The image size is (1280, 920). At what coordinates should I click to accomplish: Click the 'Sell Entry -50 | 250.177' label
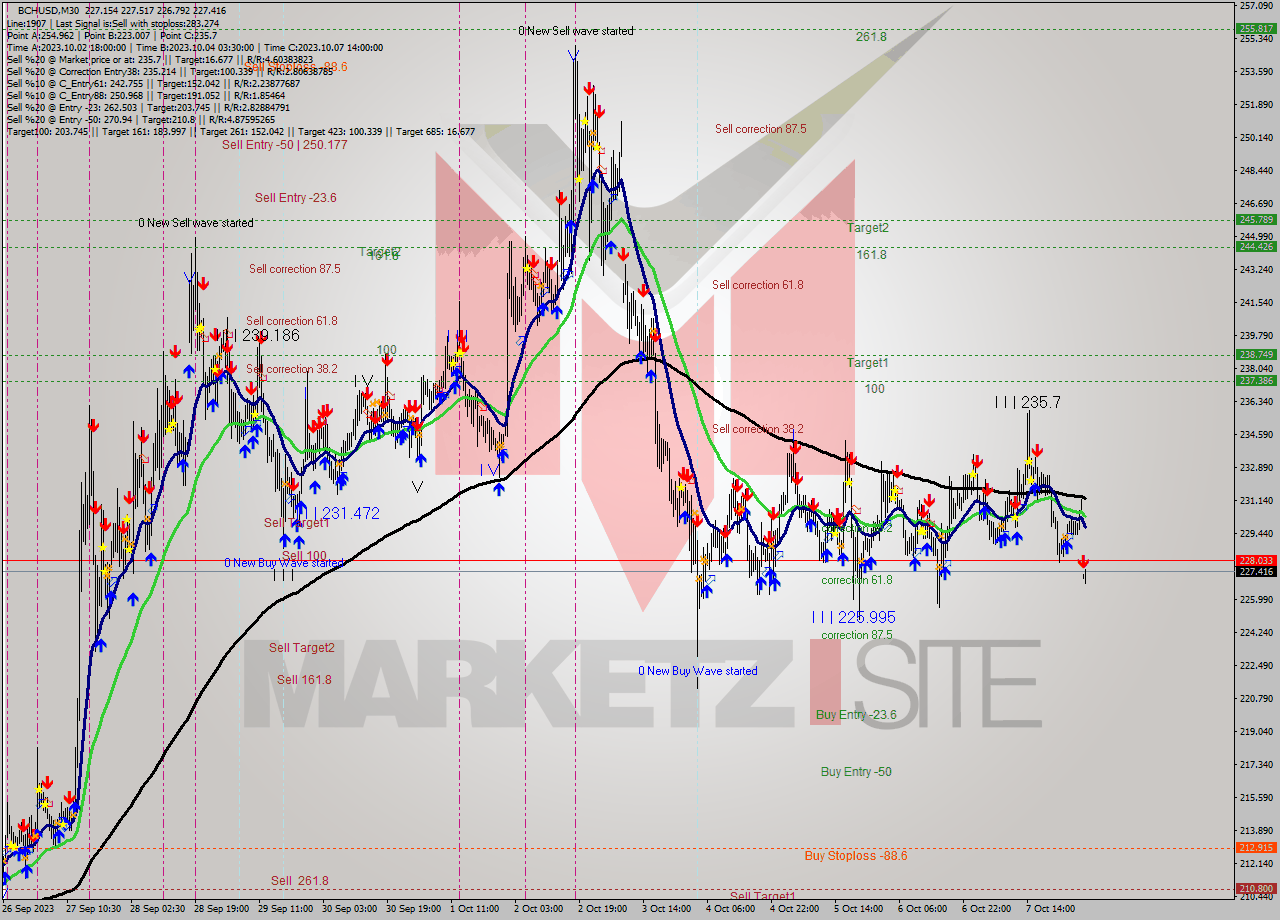pyautogui.click(x=285, y=145)
